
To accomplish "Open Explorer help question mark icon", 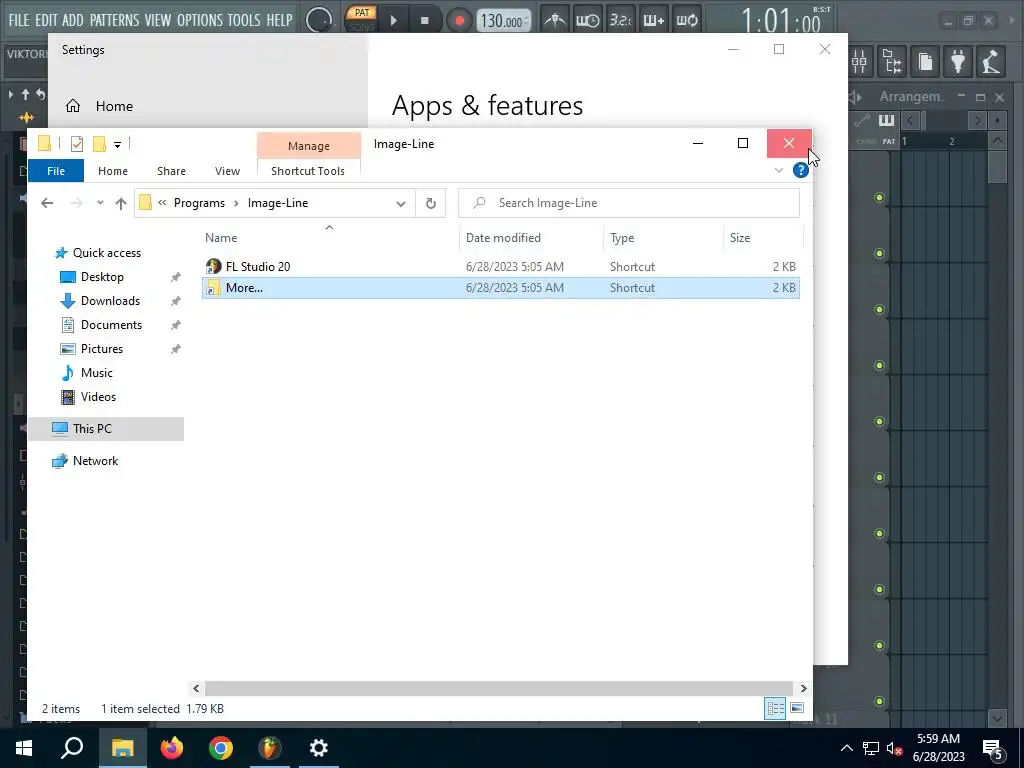I will click(x=801, y=170).
